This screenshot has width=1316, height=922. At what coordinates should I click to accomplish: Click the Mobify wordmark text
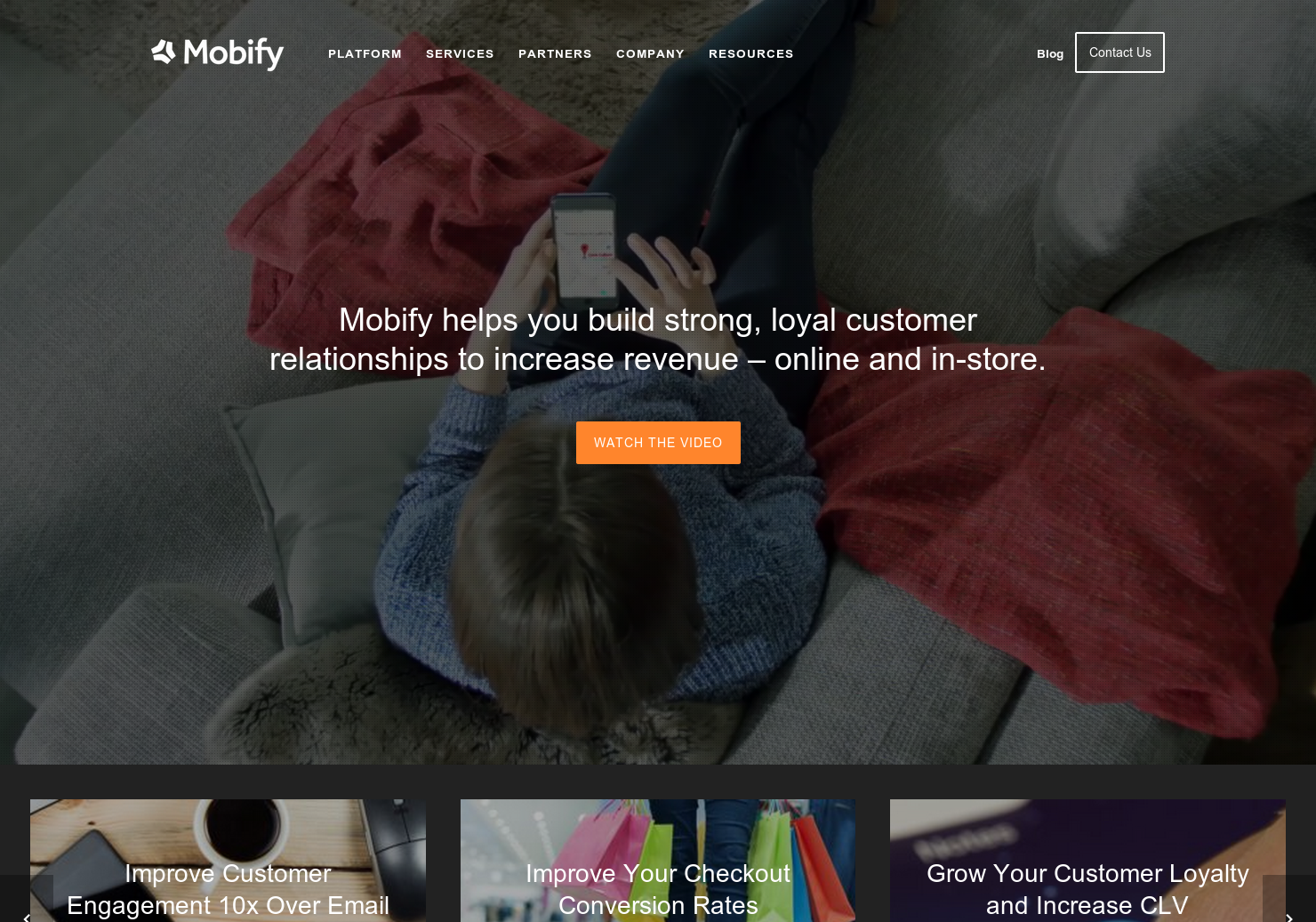tap(234, 53)
